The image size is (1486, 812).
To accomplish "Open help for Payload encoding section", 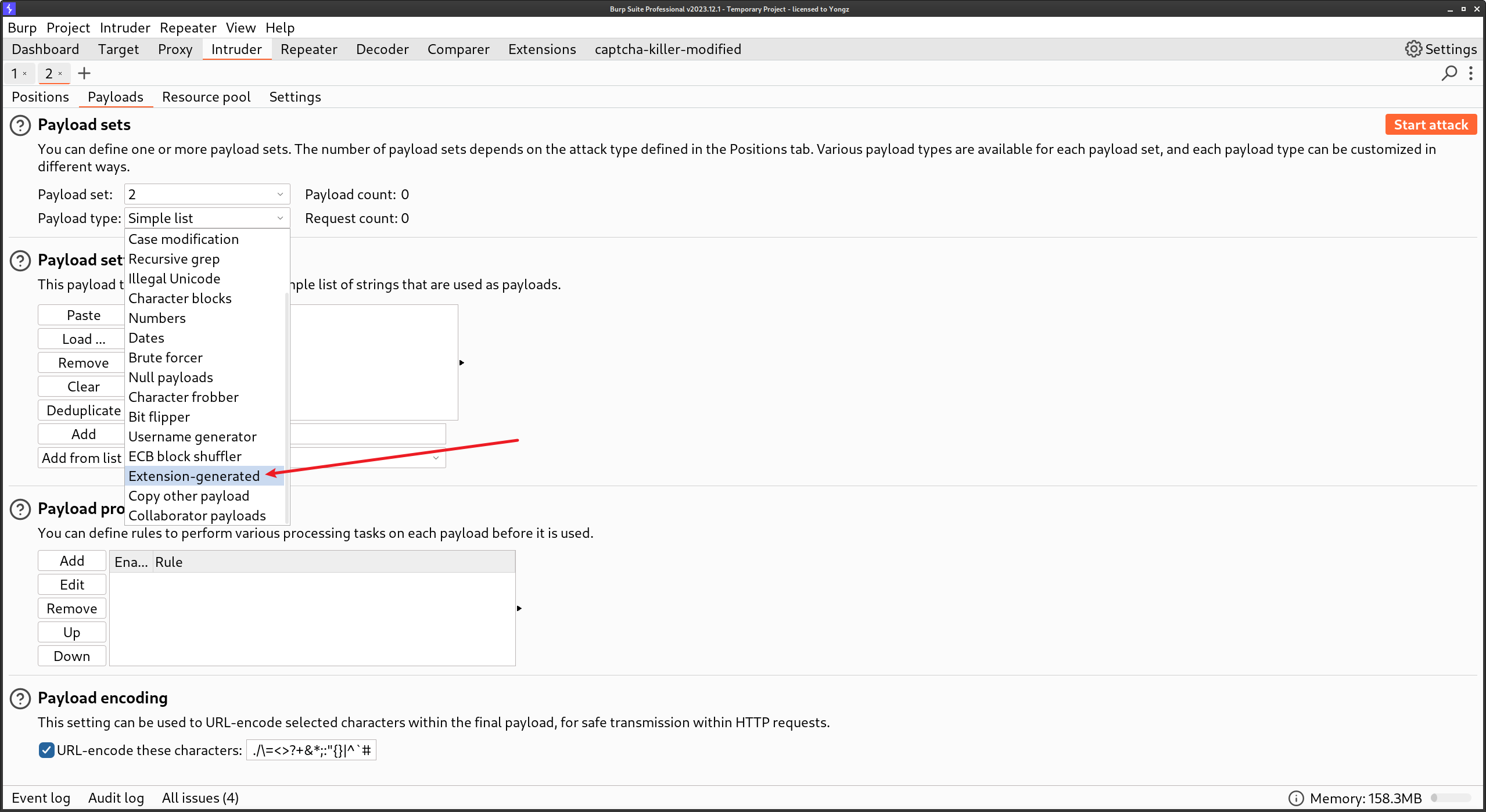I will (x=20, y=698).
